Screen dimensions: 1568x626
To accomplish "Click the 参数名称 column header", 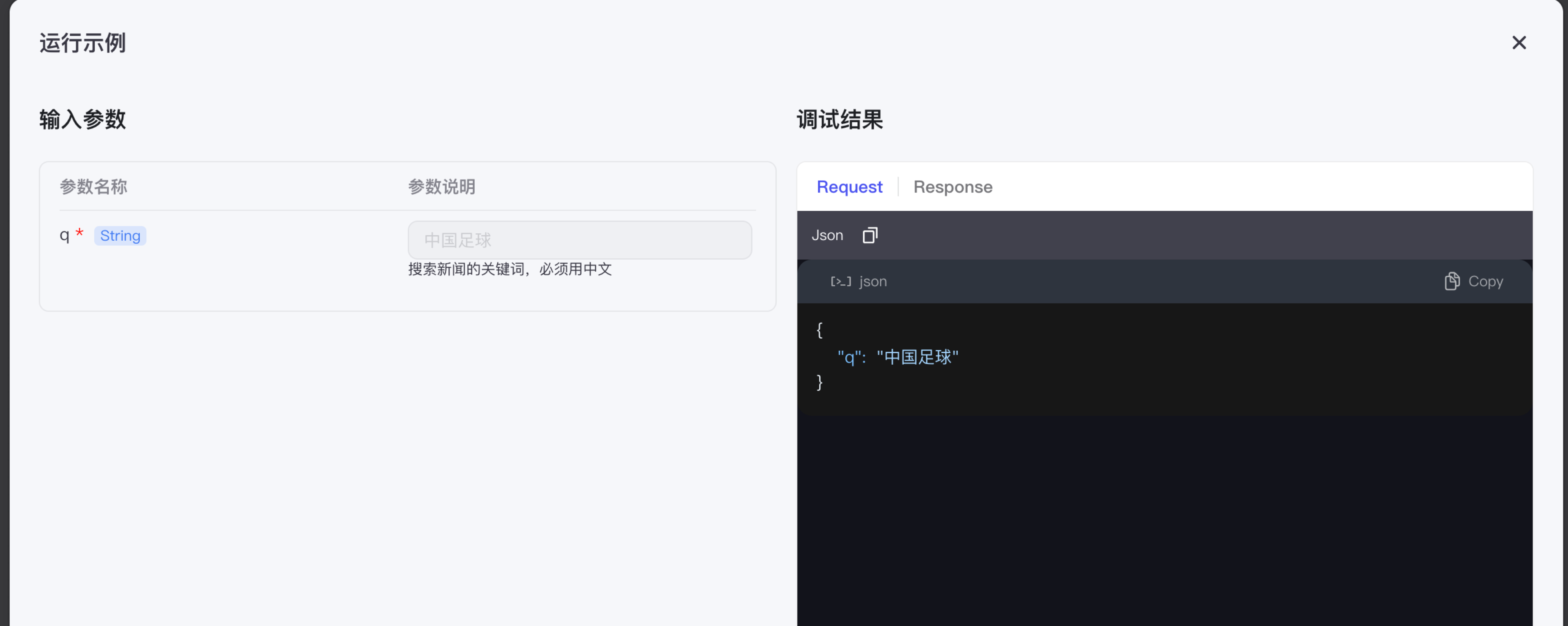I will click(x=93, y=187).
